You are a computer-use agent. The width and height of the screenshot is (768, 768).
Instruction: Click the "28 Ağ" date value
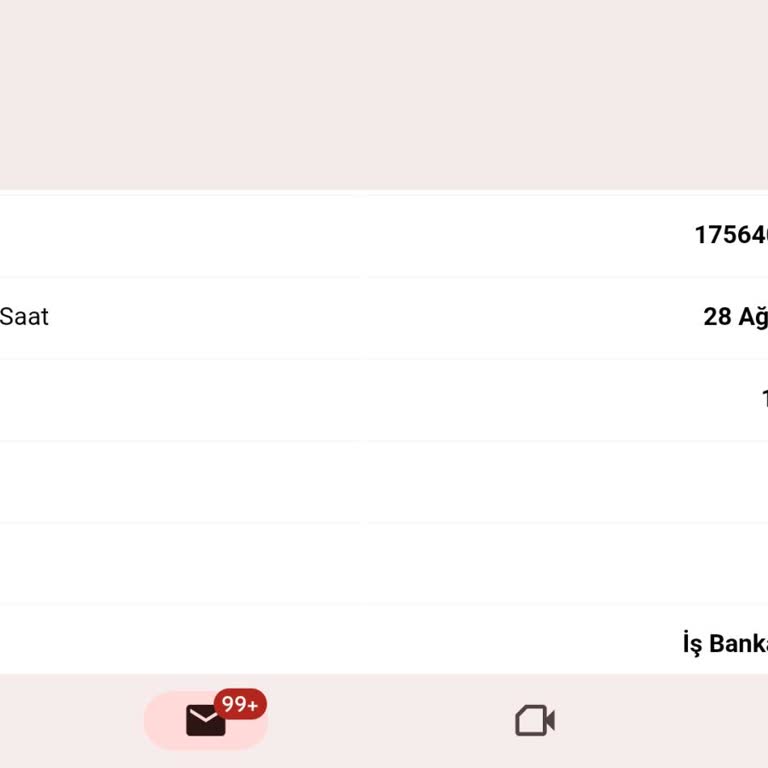pos(735,317)
